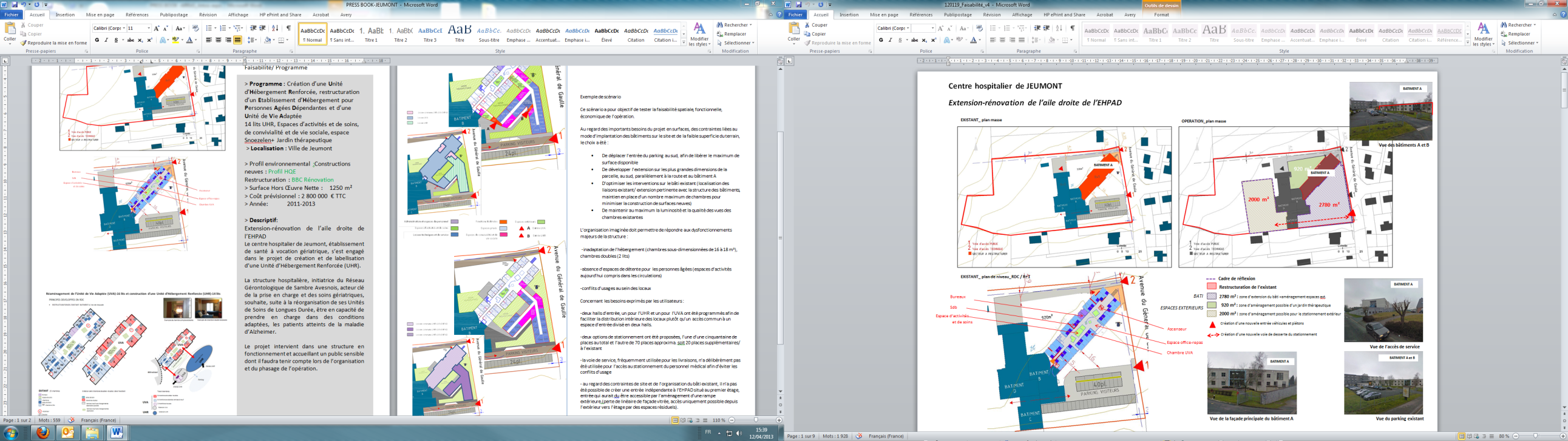Toggle justify alignment in PRESS BOOK window
The image size is (1568, 441).
point(238,40)
